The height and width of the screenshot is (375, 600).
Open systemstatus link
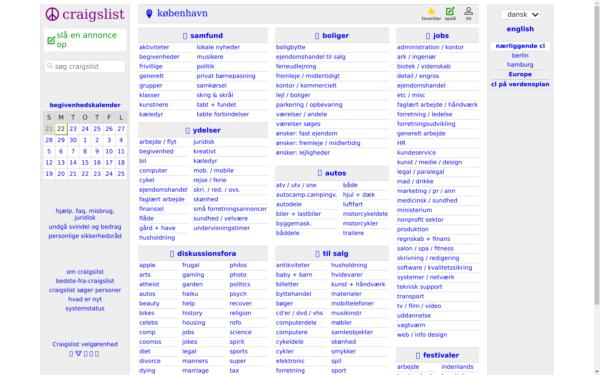point(85,309)
